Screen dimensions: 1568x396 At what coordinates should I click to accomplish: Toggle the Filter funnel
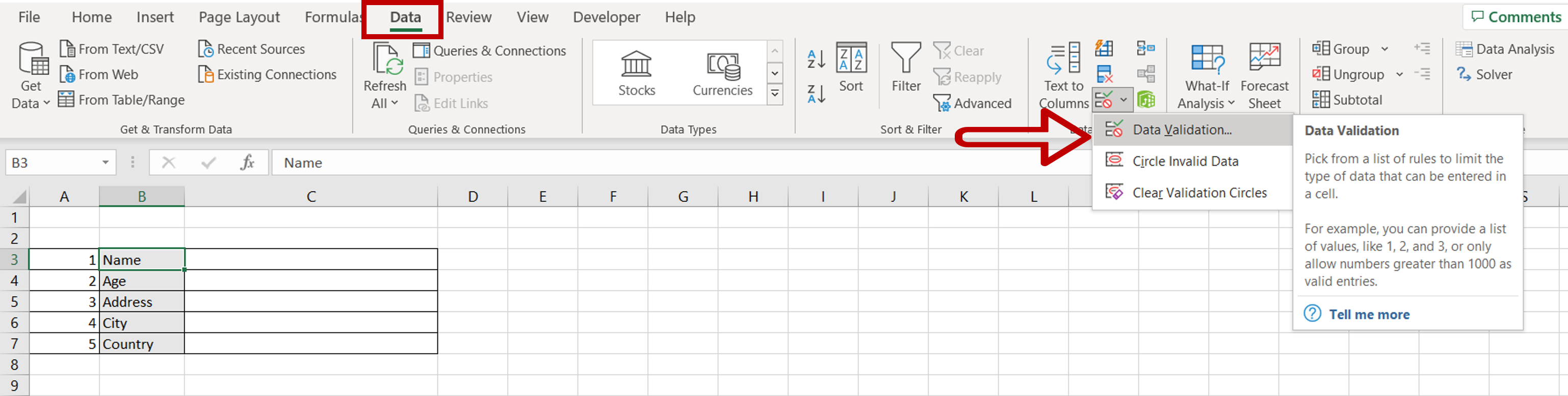906,67
